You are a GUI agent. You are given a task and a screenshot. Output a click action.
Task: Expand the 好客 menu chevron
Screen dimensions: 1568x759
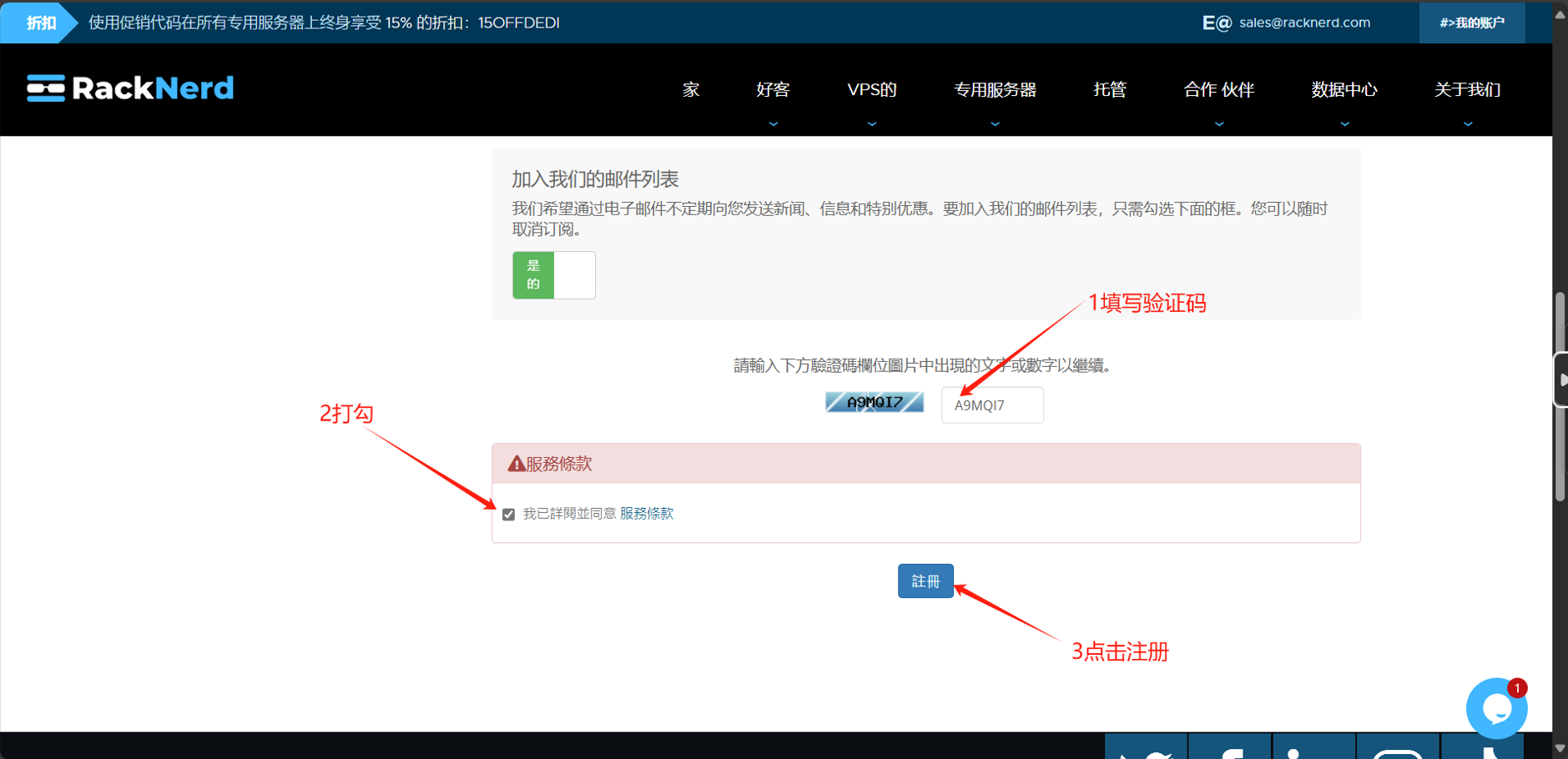pyautogui.click(x=774, y=124)
